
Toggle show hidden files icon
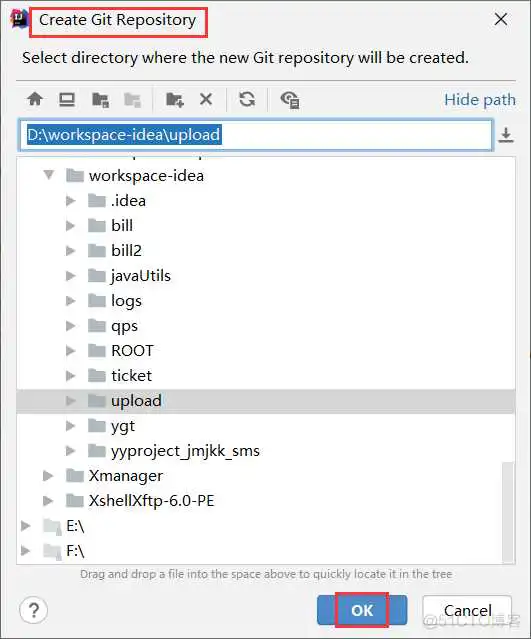(x=290, y=100)
